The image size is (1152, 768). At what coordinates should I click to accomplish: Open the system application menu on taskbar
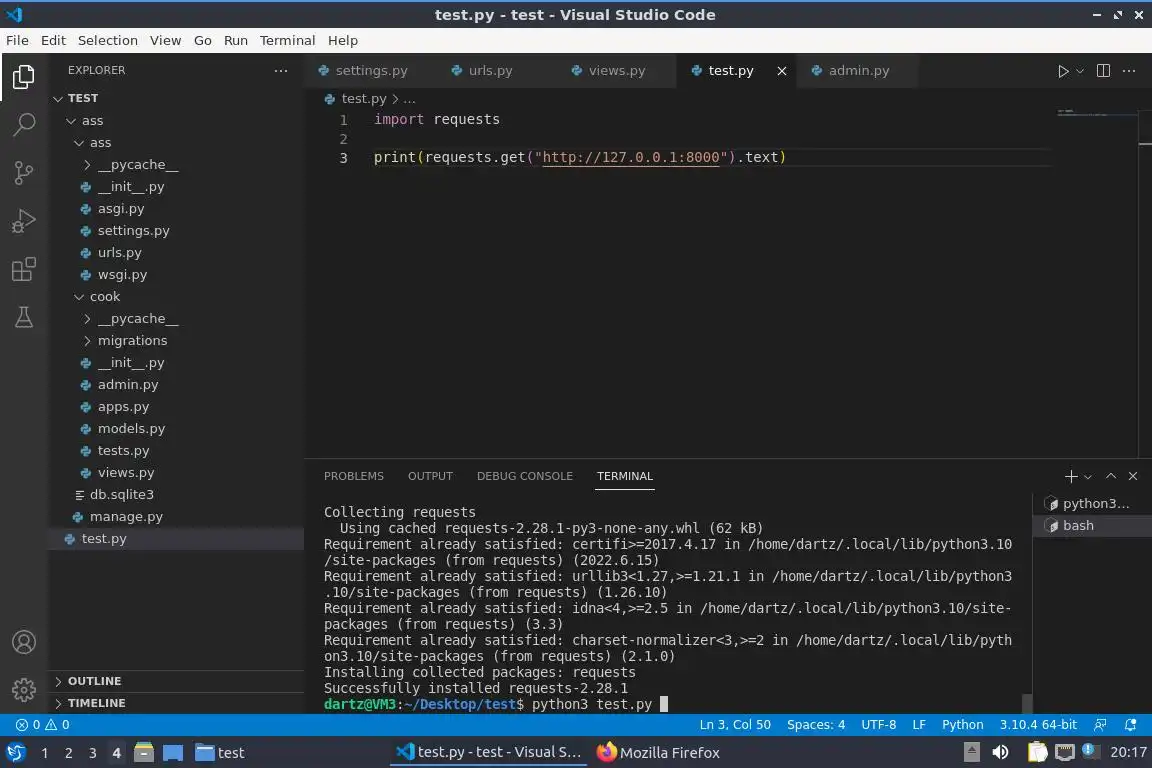click(15, 753)
